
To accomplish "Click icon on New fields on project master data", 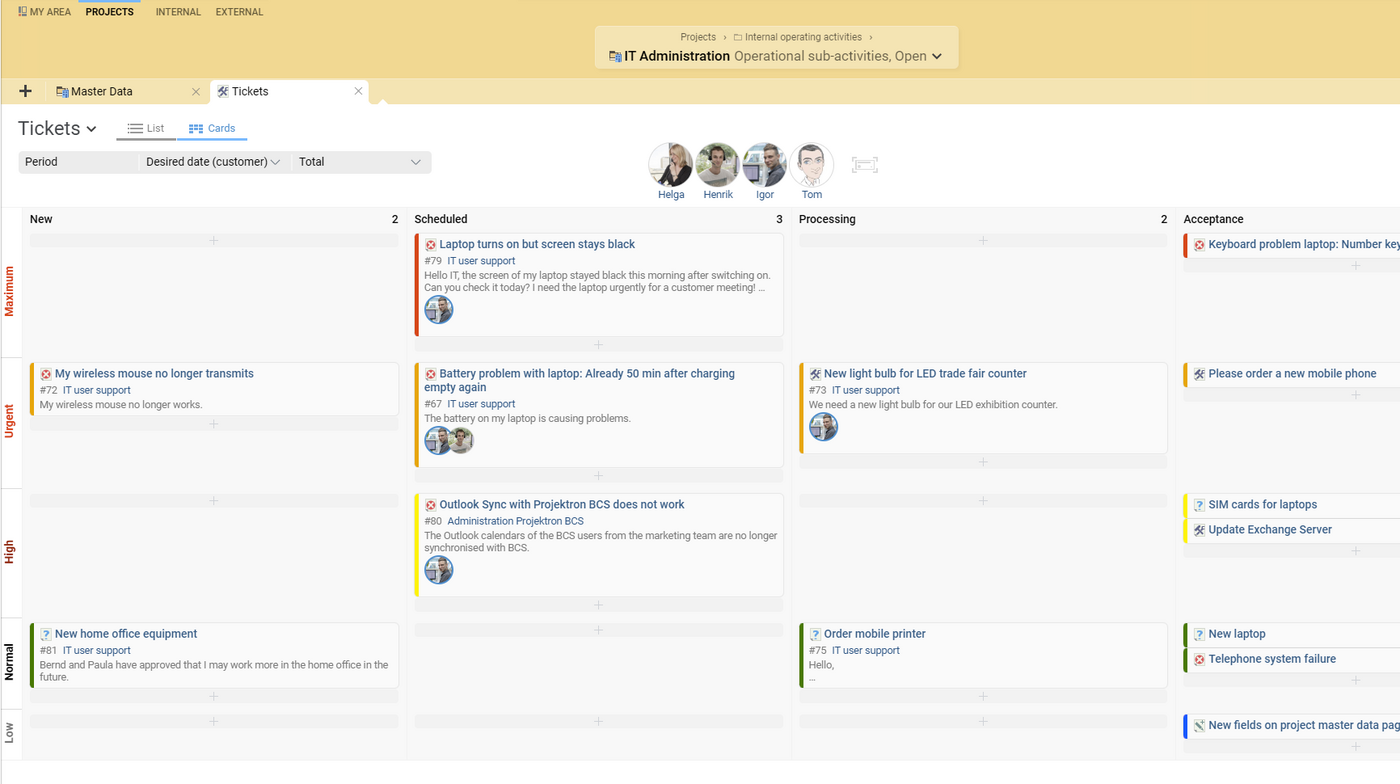I will coord(1199,727).
